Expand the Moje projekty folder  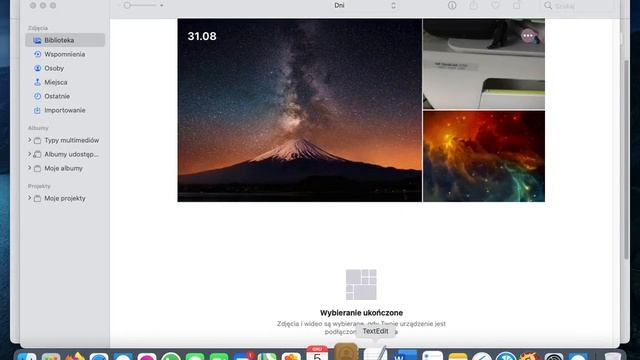[29, 198]
